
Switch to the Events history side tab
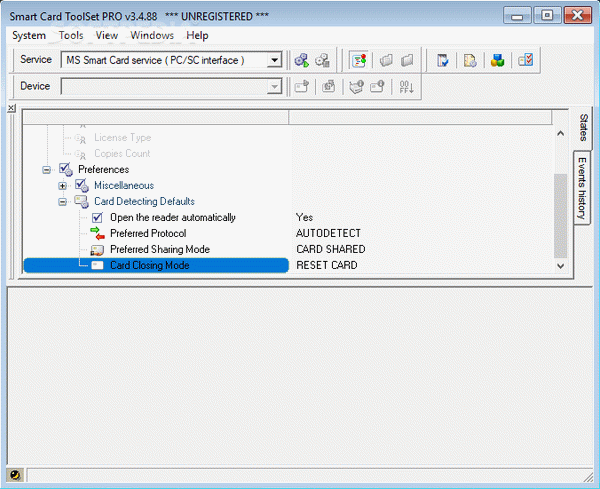click(582, 188)
